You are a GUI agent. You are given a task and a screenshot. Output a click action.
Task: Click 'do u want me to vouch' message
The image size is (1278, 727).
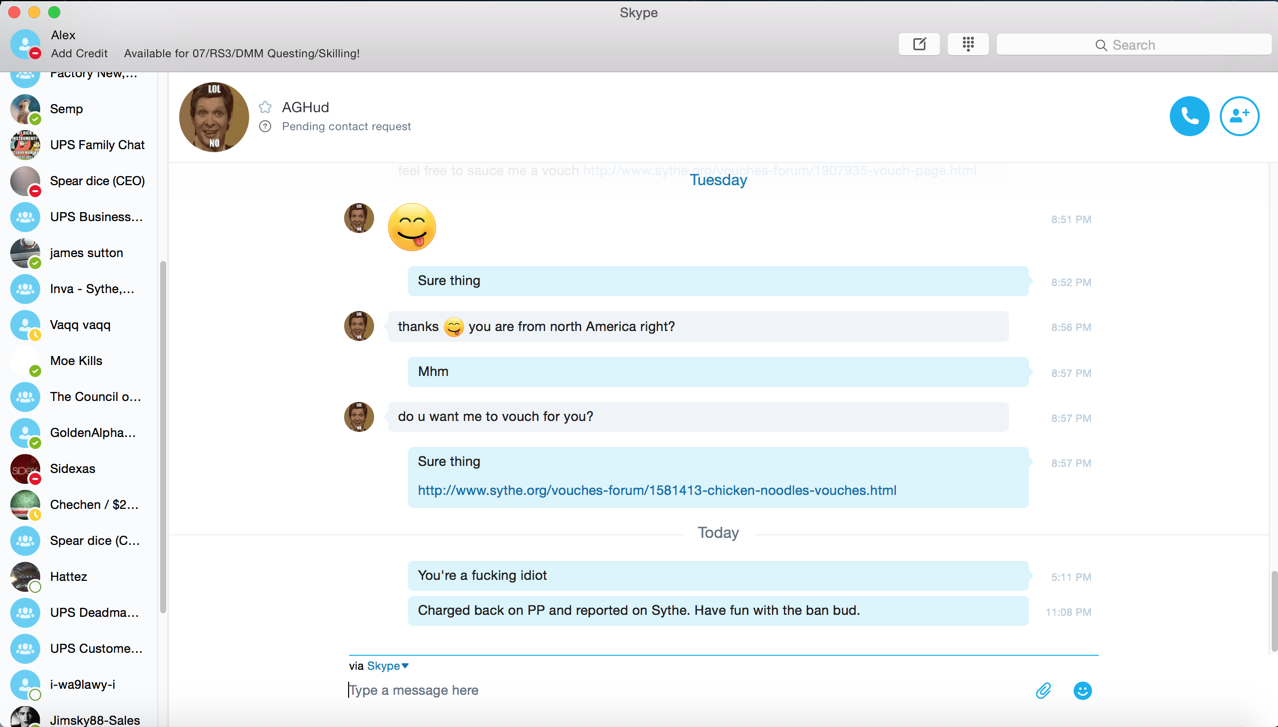point(698,417)
